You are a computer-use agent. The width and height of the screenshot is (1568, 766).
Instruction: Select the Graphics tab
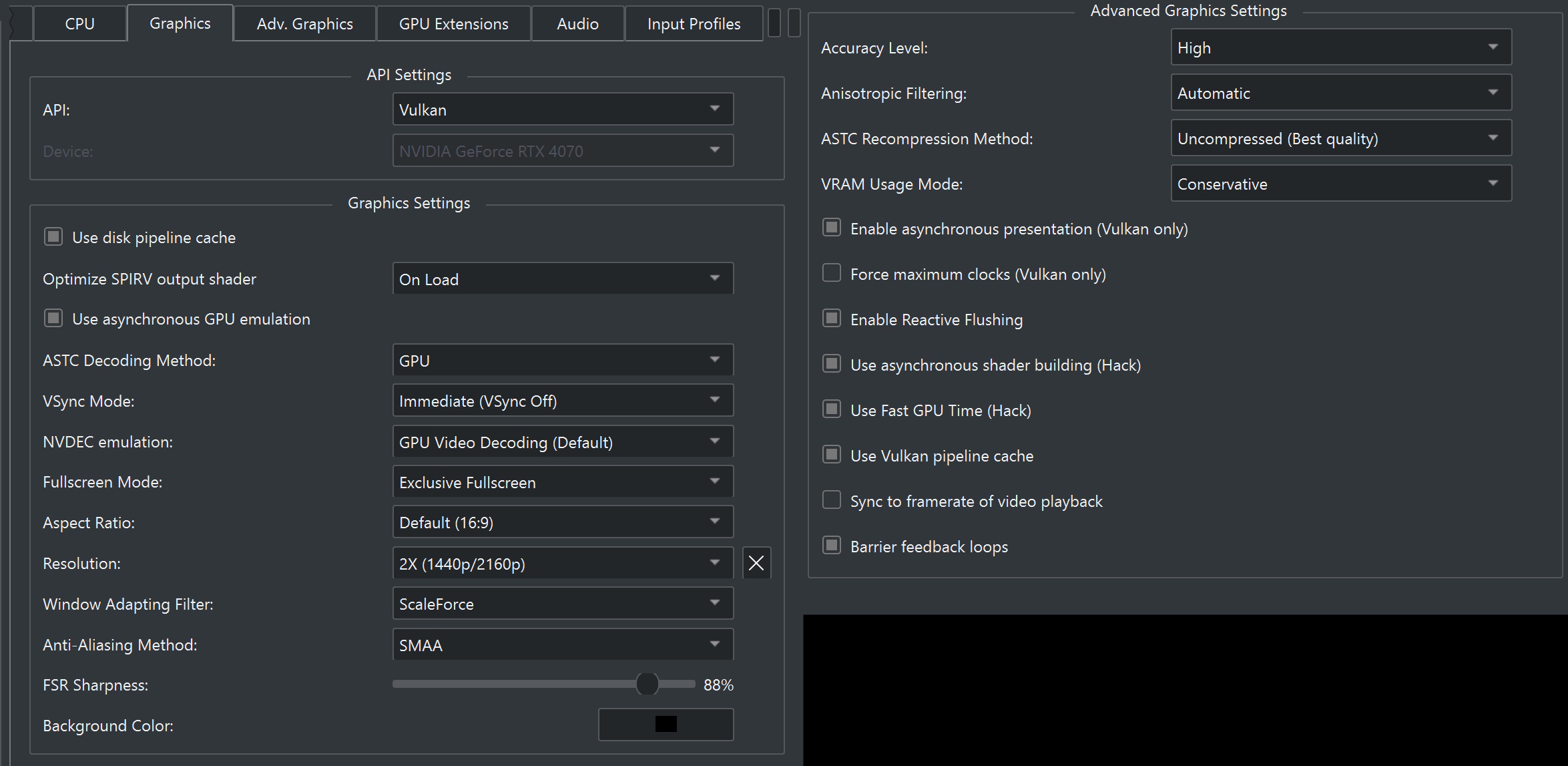[180, 23]
